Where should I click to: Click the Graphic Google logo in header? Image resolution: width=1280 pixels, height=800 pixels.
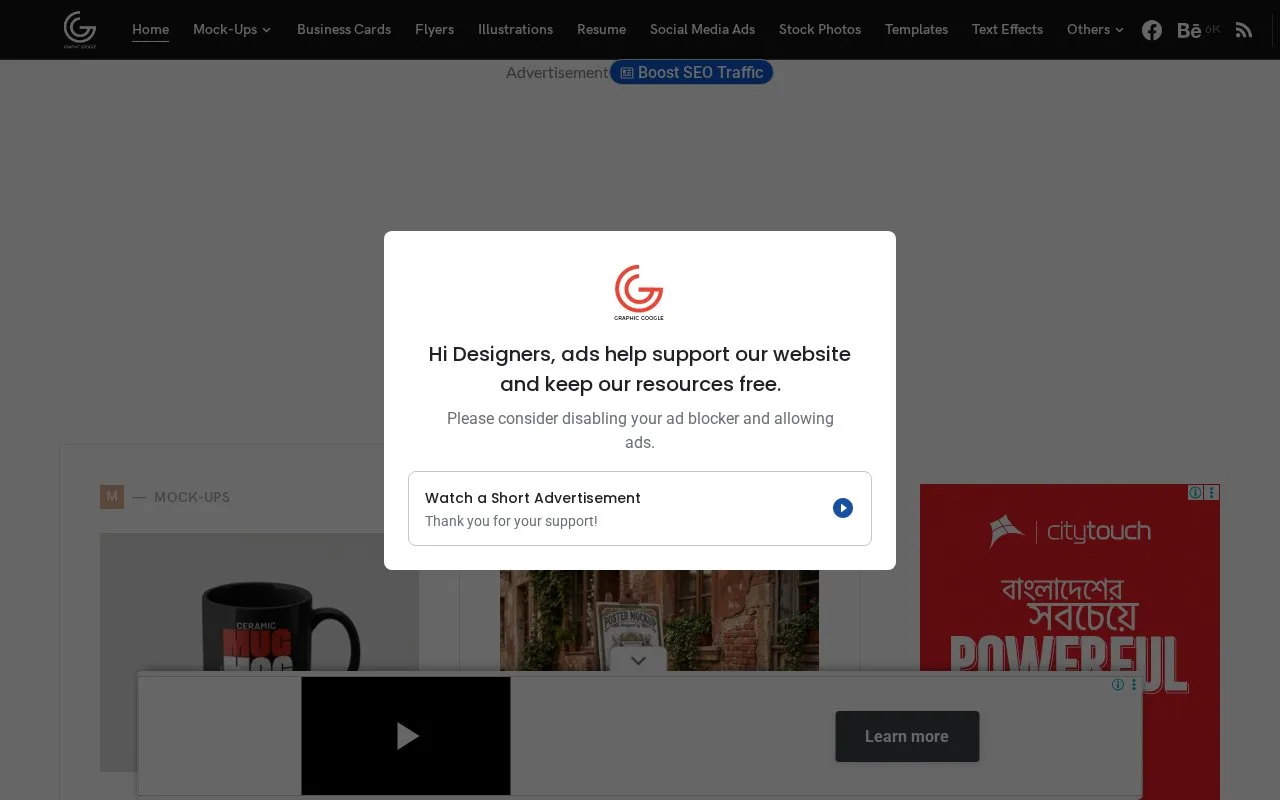pyautogui.click(x=80, y=29)
